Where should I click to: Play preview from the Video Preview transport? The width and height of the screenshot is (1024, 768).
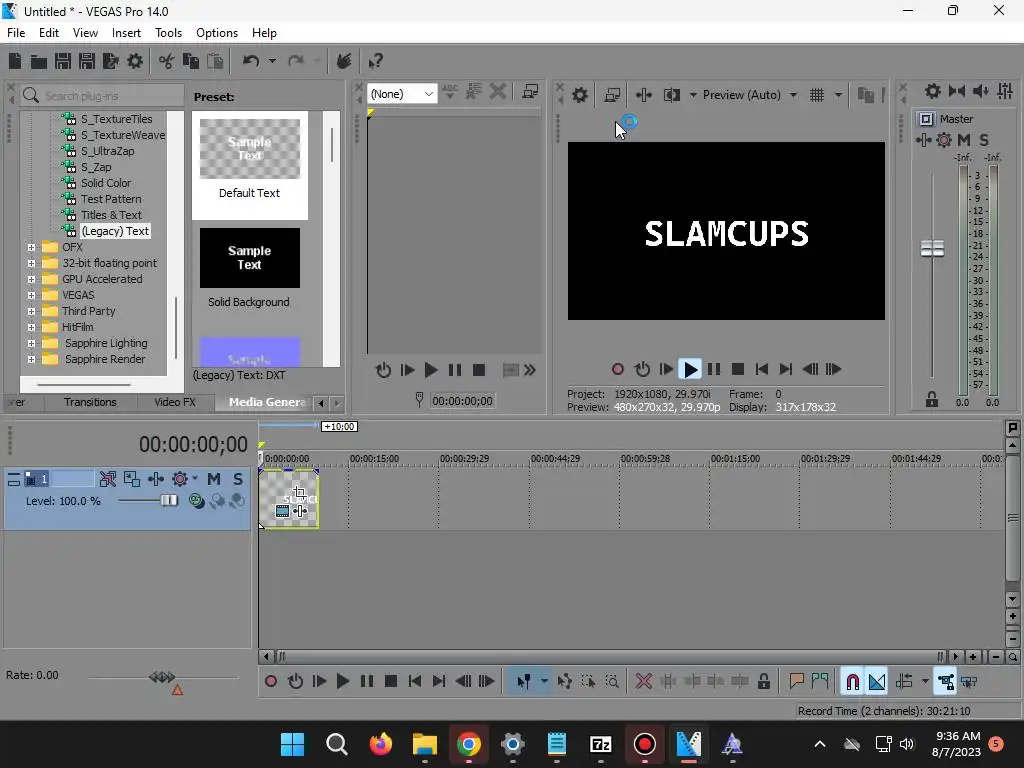(690, 370)
